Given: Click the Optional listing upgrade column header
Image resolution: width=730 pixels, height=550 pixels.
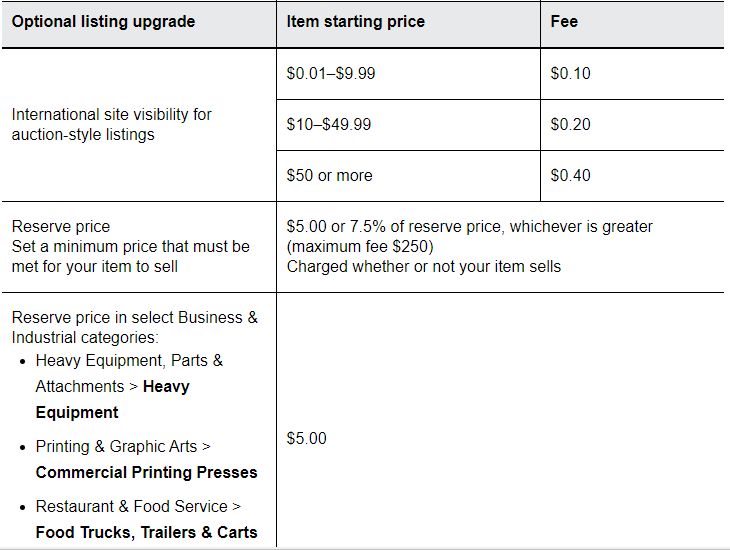Looking at the screenshot, I should pyautogui.click(x=103, y=21).
